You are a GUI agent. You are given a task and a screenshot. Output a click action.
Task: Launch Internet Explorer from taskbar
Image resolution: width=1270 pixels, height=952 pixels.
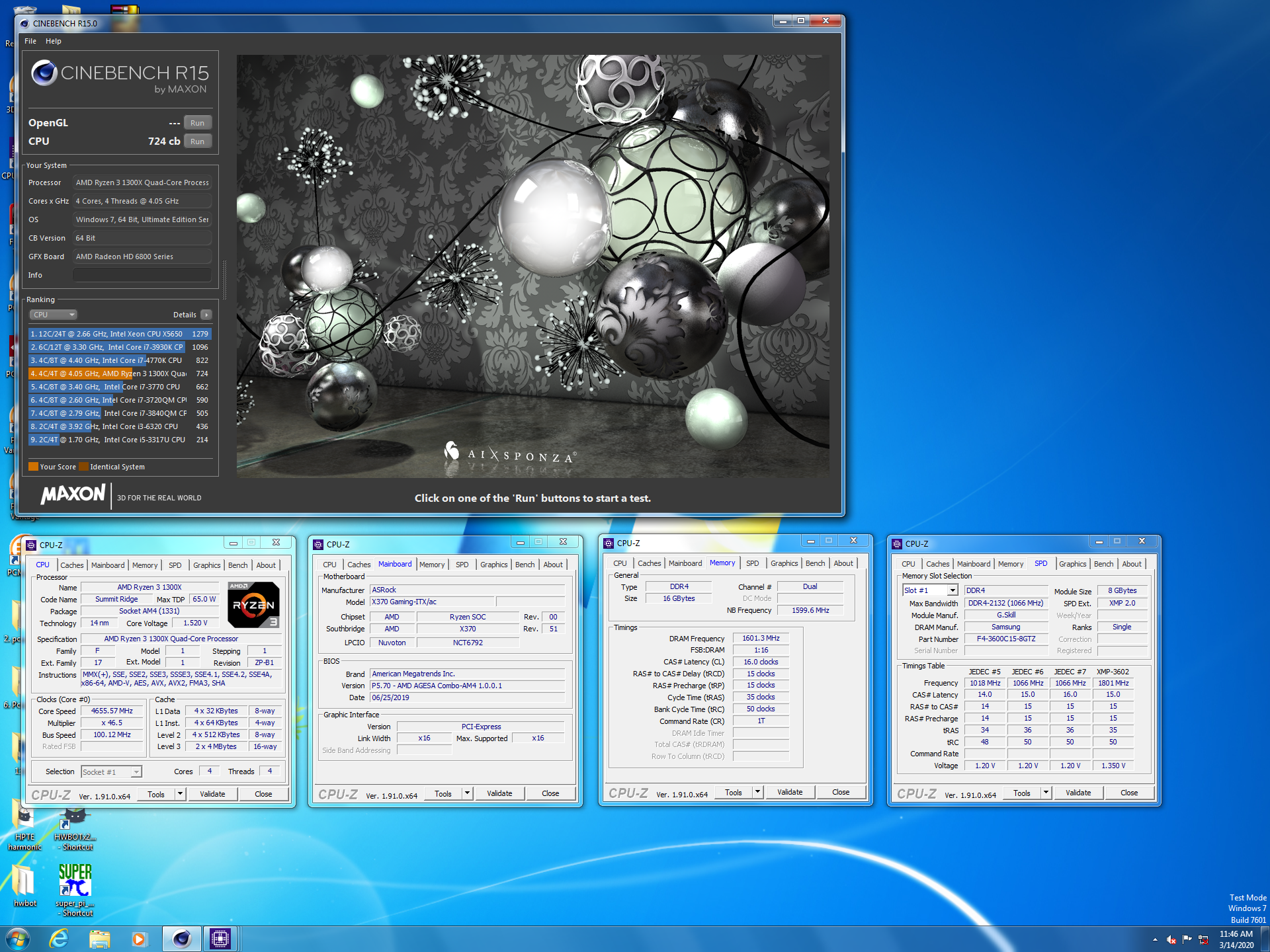tap(59, 938)
